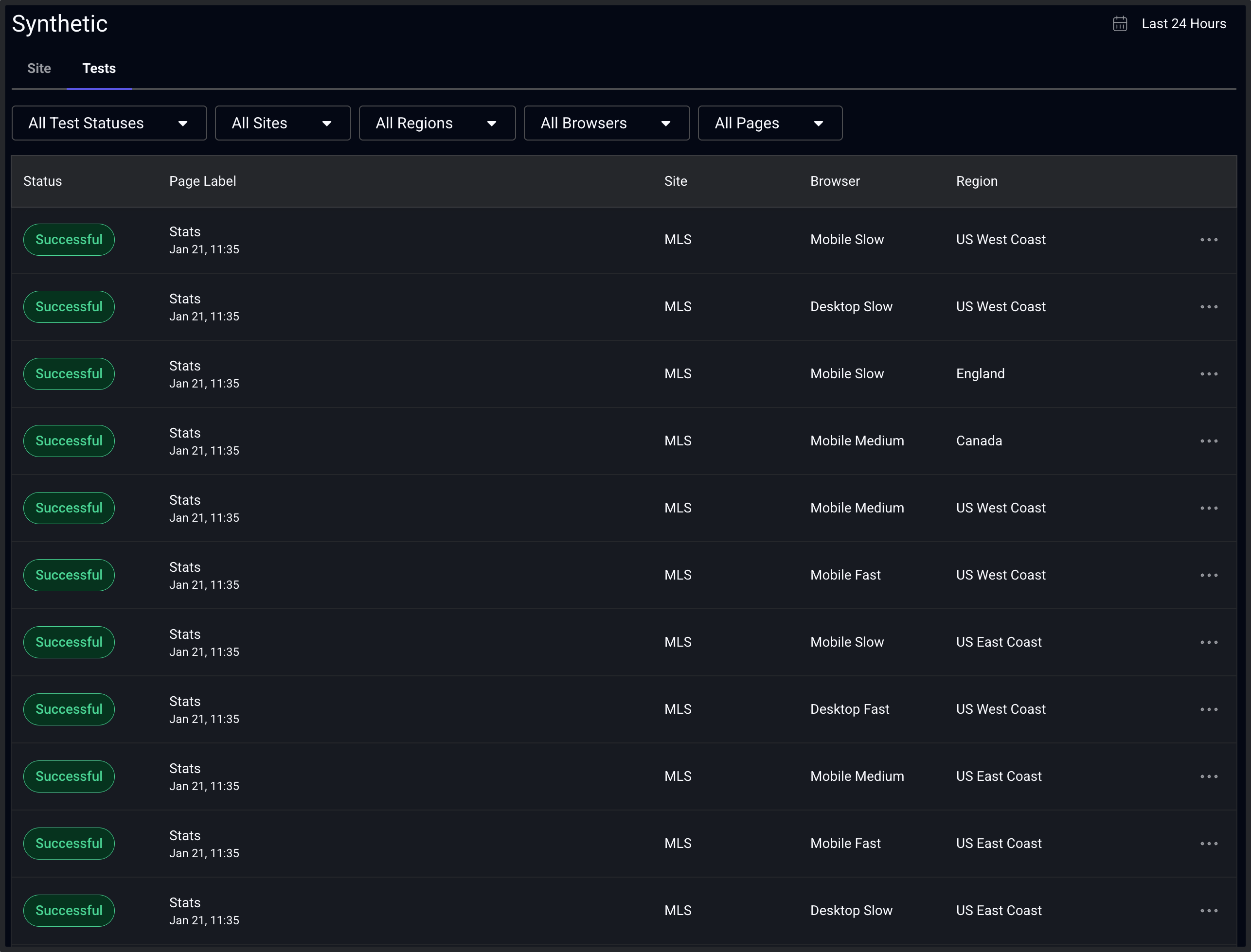Select the Tests tab
This screenshot has width=1251, height=952.
100,68
